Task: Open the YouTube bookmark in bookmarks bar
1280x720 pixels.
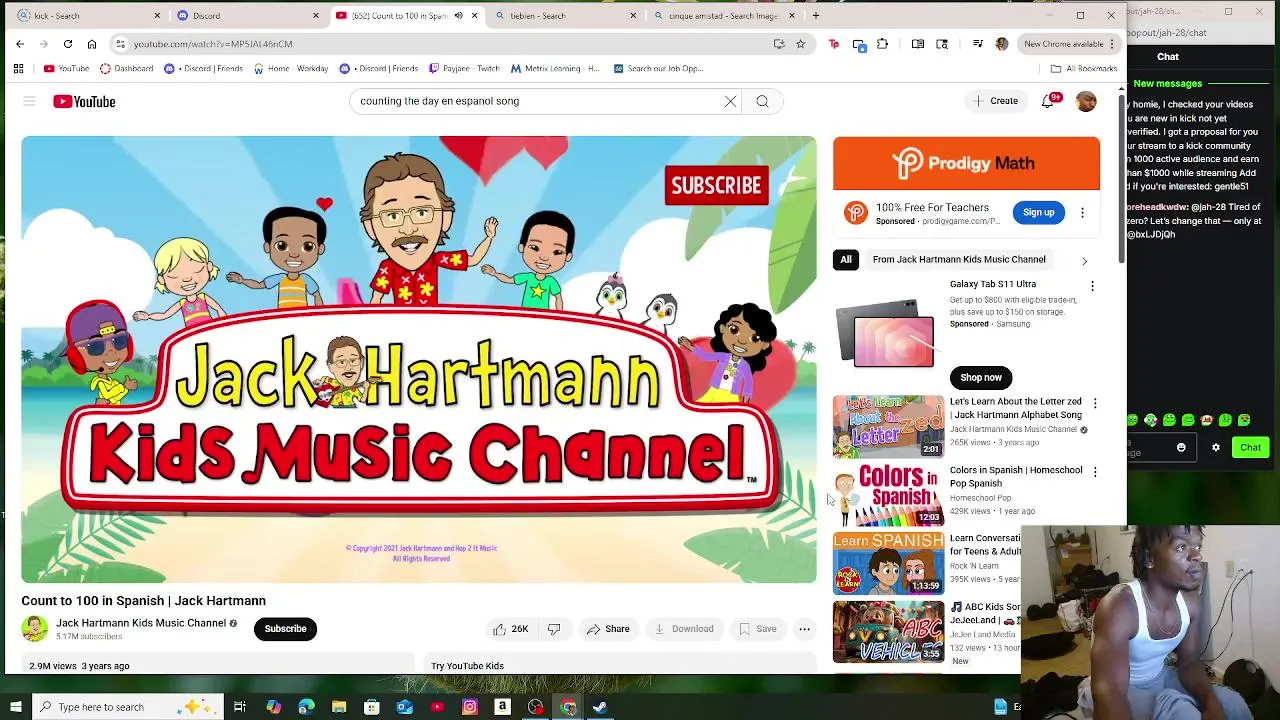Action: coord(66,69)
